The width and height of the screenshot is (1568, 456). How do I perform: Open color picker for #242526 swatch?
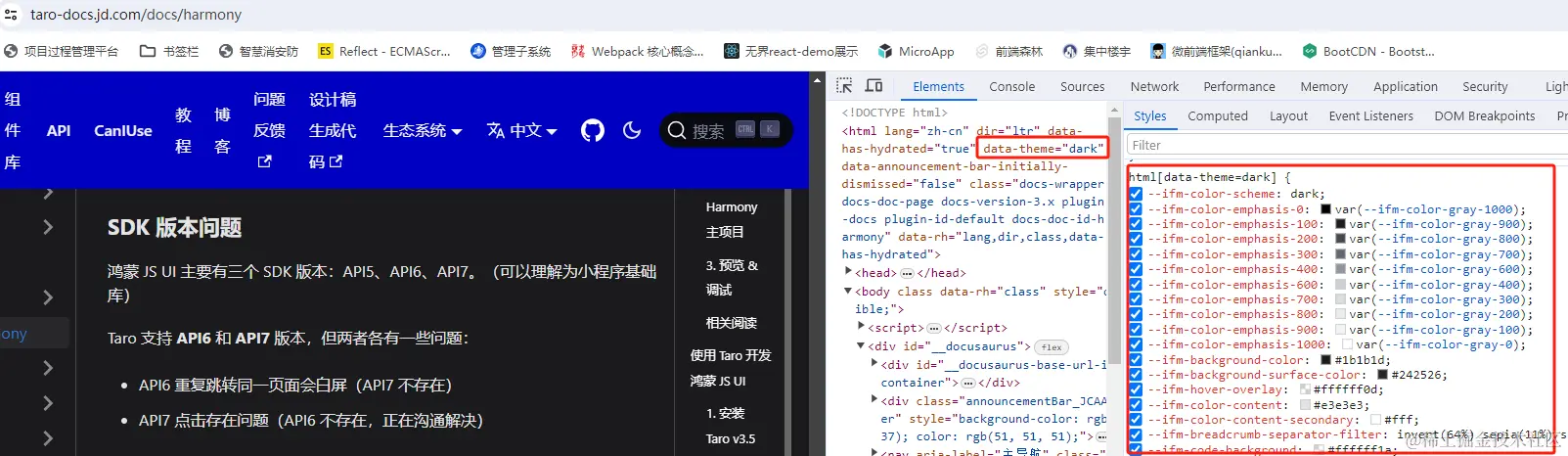(1383, 374)
